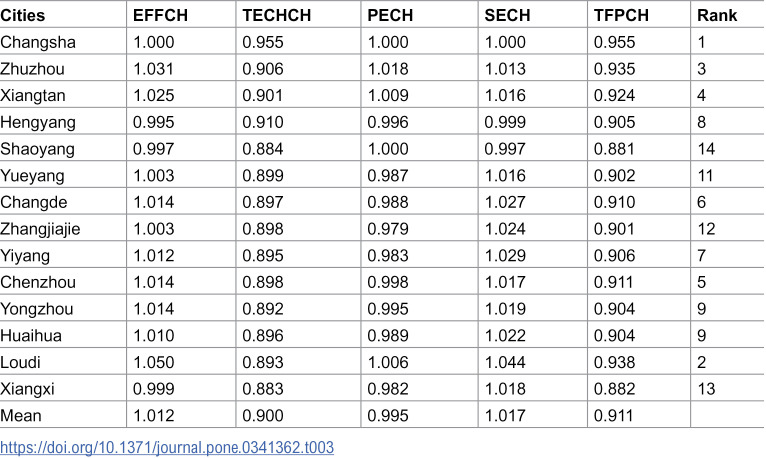Image resolution: width=766 pixels, height=458 pixels.
Task: Select the Rank column header
Action: (717, 16)
